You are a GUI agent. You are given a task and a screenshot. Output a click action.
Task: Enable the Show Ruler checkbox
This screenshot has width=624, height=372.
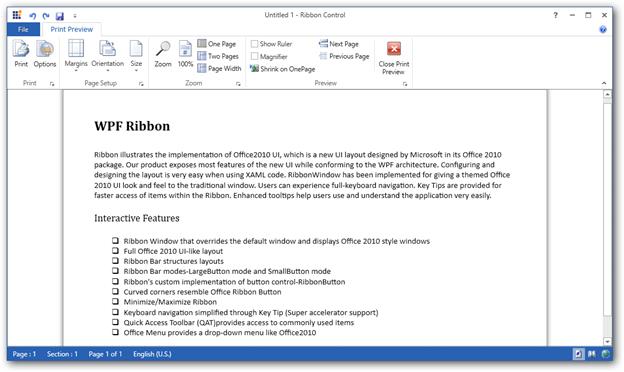(254, 44)
